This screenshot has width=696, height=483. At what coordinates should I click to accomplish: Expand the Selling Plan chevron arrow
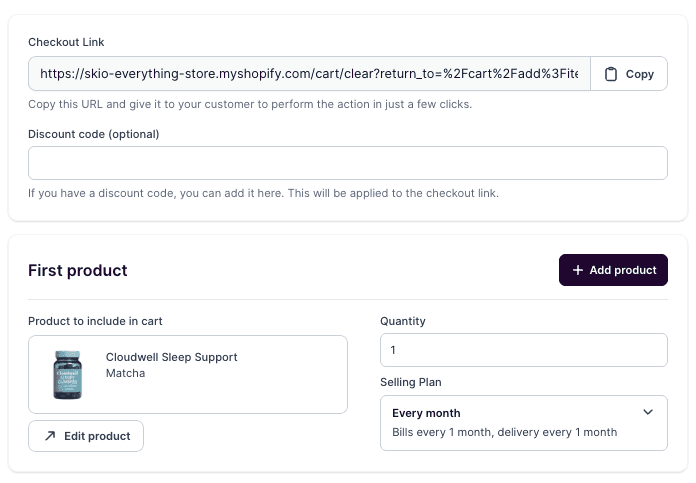(648, 412)
